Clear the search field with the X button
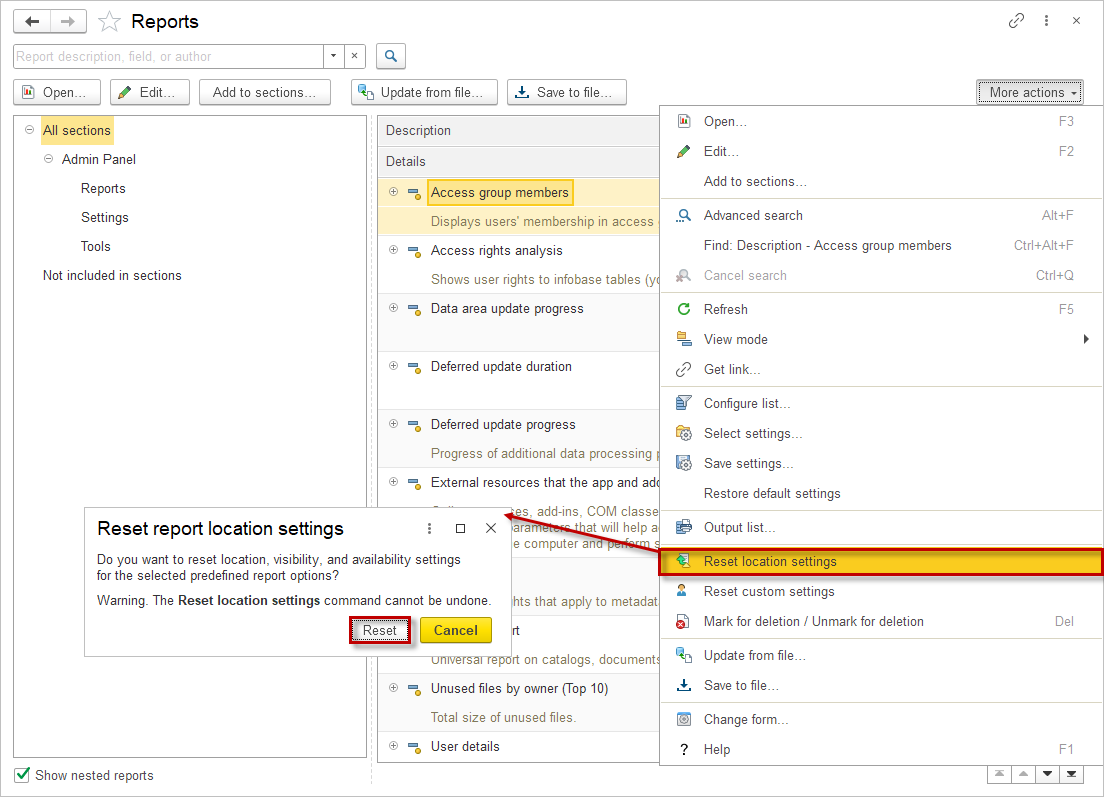 click(x=354, y=56)
